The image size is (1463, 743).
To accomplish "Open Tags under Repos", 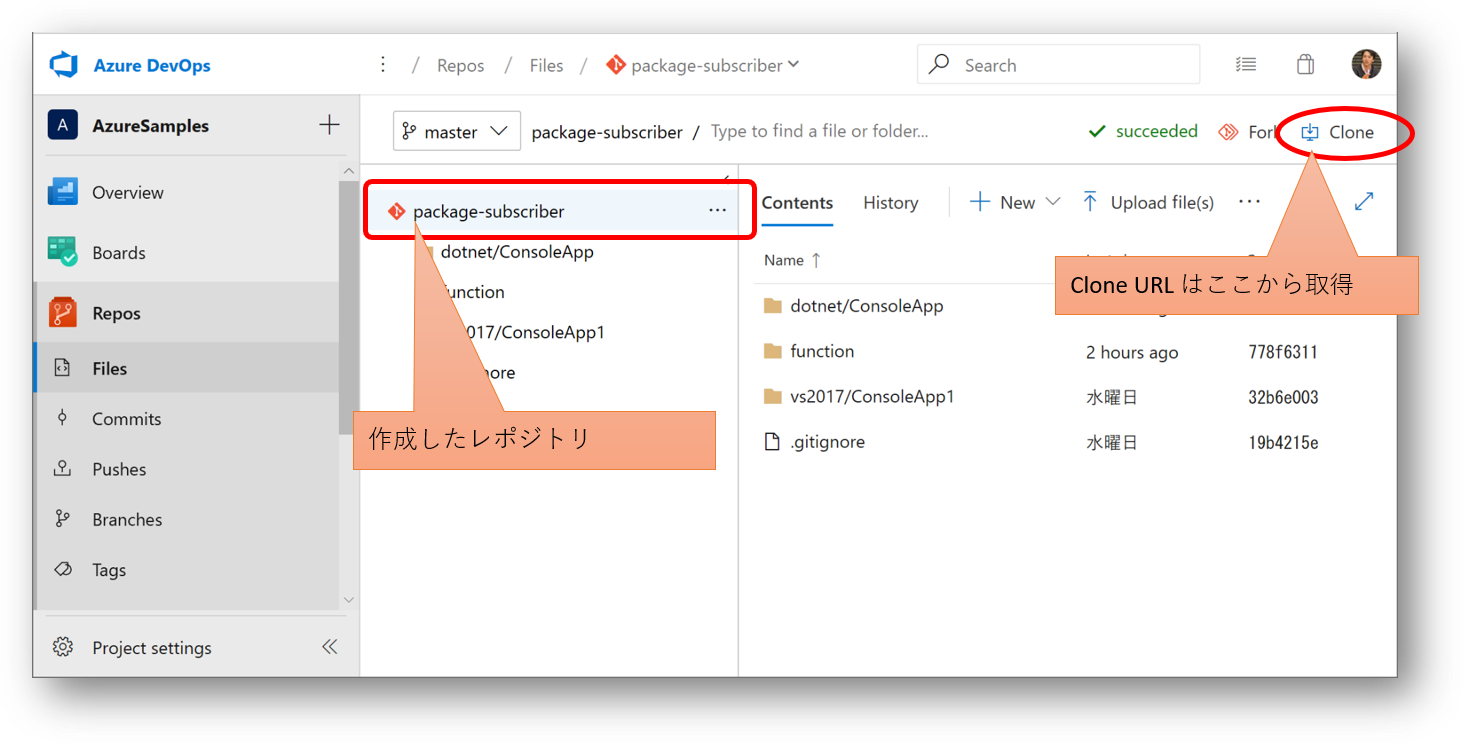I will tap(109, 570).
